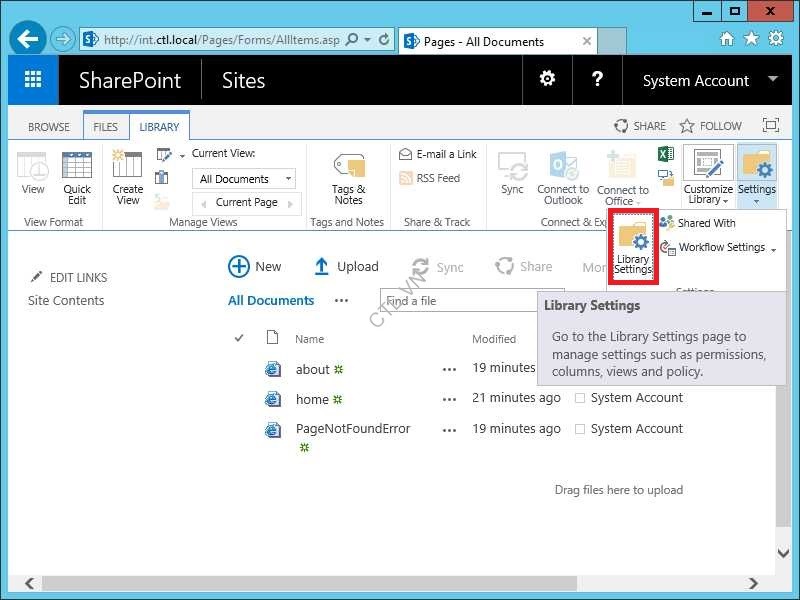The image size is (800, 600).
Task: Switch to the FILES ribbon tab
Action: tap(105, 127)
